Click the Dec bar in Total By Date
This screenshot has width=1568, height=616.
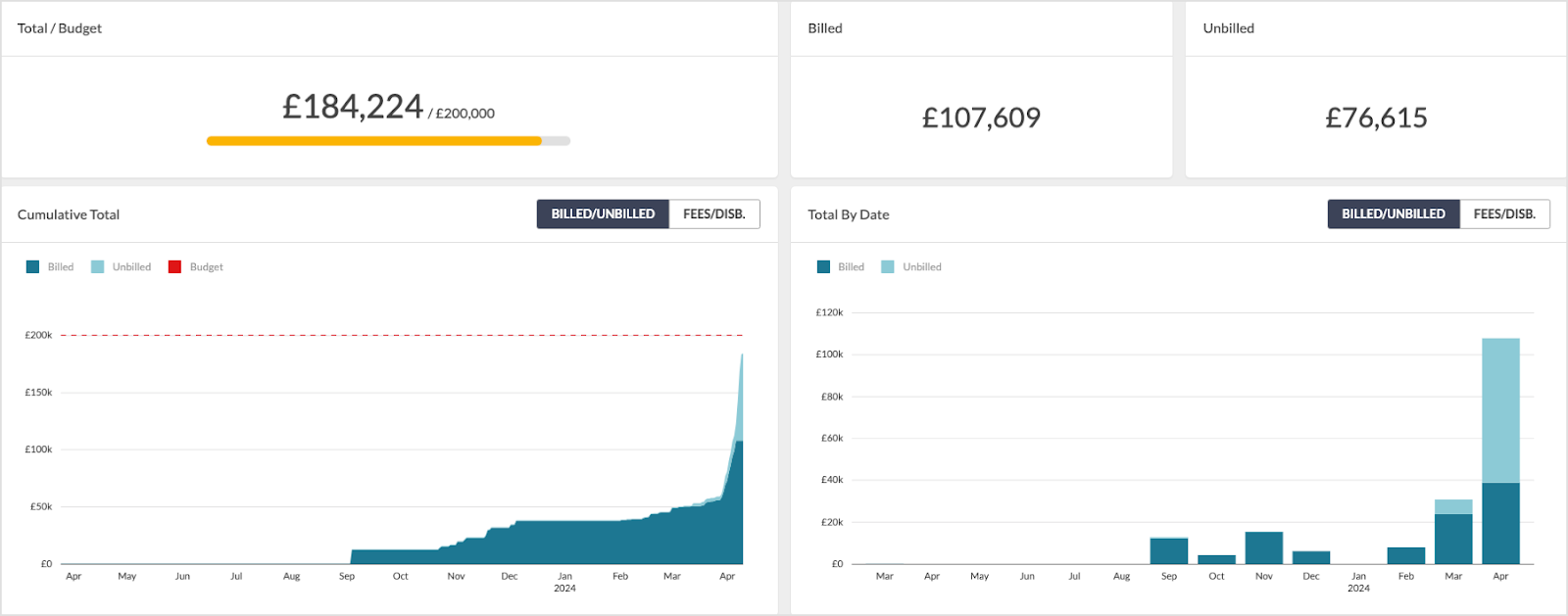coord(1311,557)
